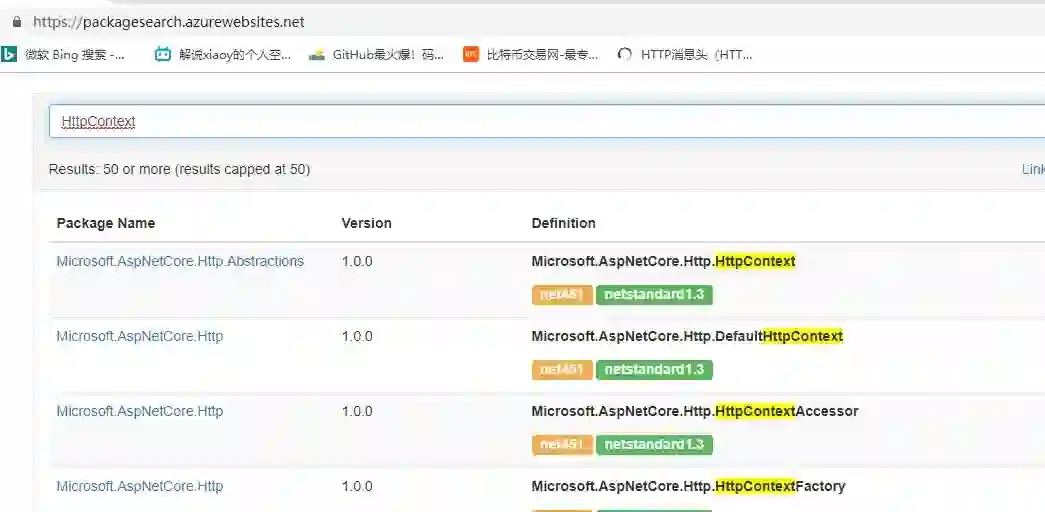Open the Bitcoin trading site bookmark icon
Viewport: 1045px width, 512px height.
click(x=471, y=55)
